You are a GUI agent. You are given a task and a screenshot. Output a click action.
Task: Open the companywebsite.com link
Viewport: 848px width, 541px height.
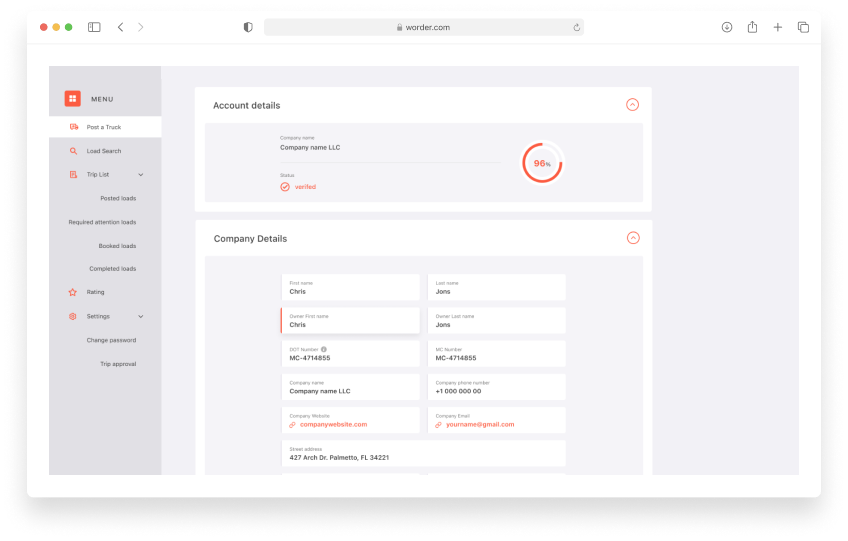334,425
